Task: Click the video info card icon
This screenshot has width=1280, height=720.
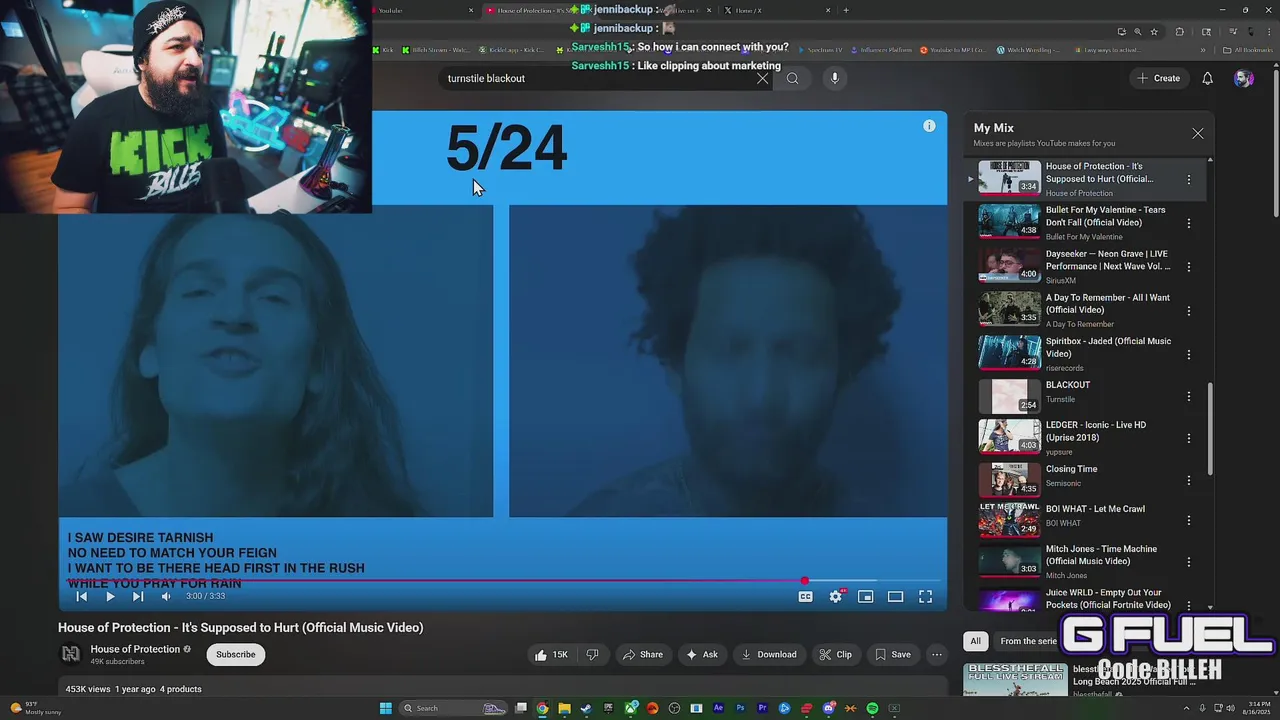Action: pyautogui.click(x=929, y=125)
